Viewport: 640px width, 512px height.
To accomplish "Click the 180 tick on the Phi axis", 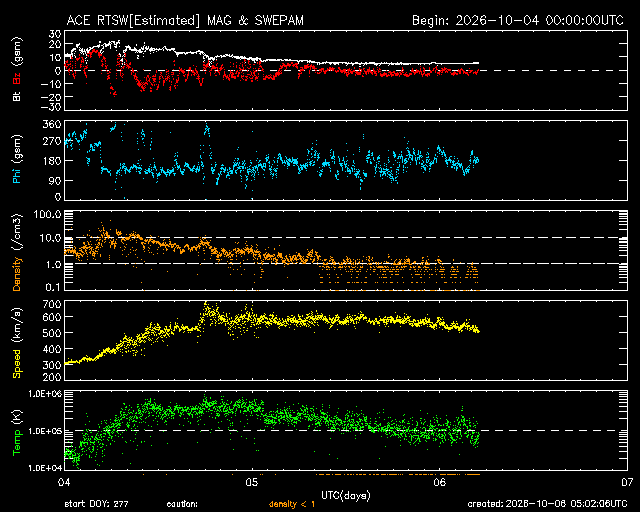I will (x=52, y=161).
